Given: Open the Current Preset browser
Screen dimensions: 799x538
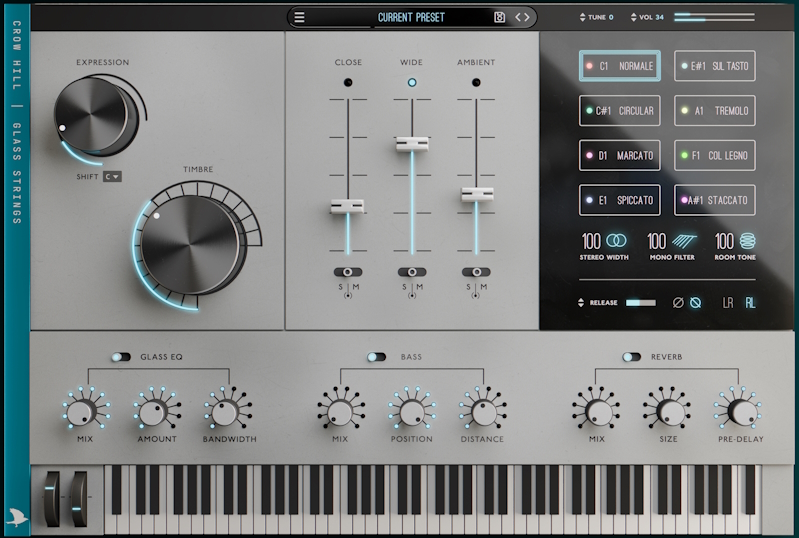Looking at the screenshot, I should pos(411,17).
